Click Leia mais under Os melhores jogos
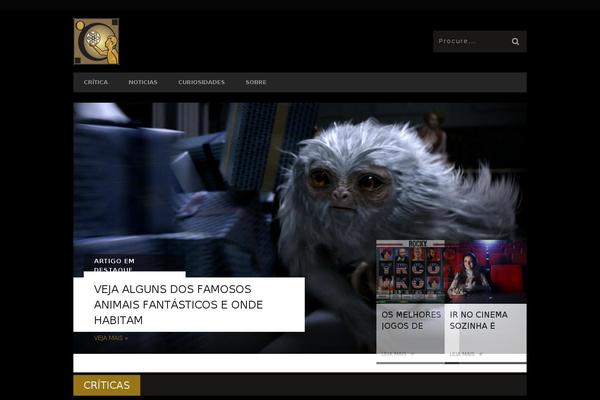The image size is (600, 400). coord(398,354)
